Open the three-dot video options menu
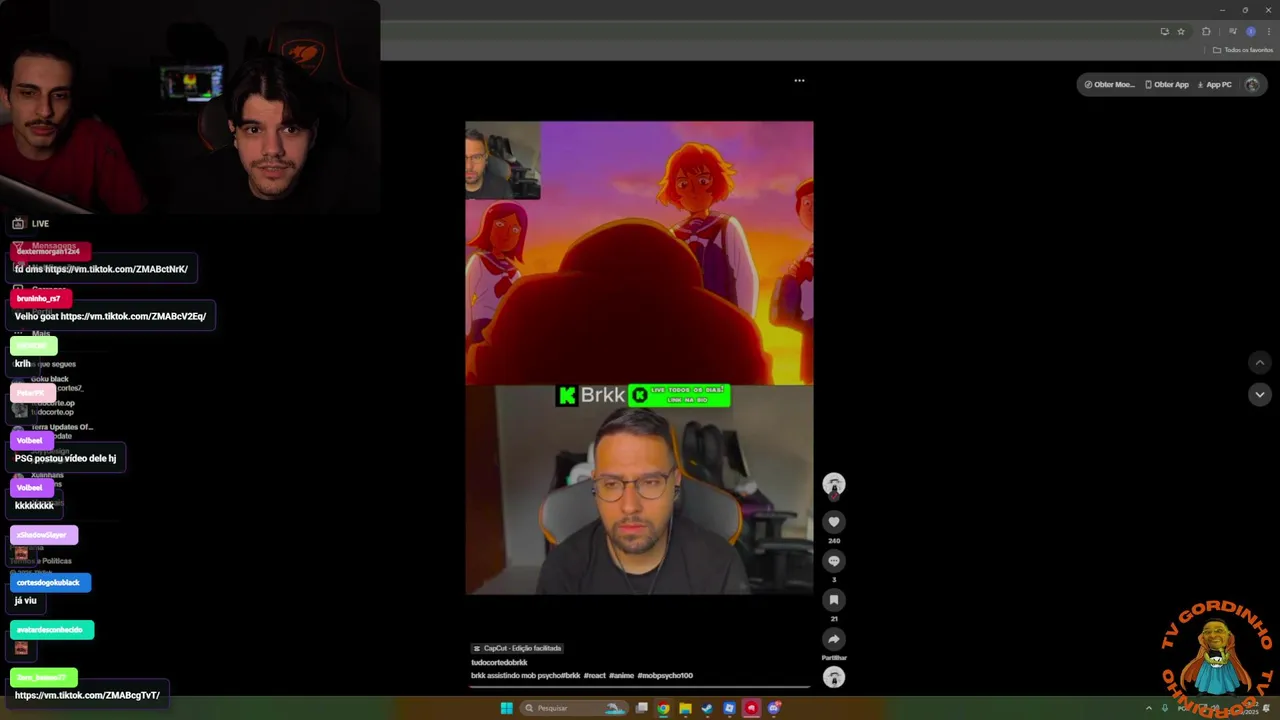 [799, 80]
